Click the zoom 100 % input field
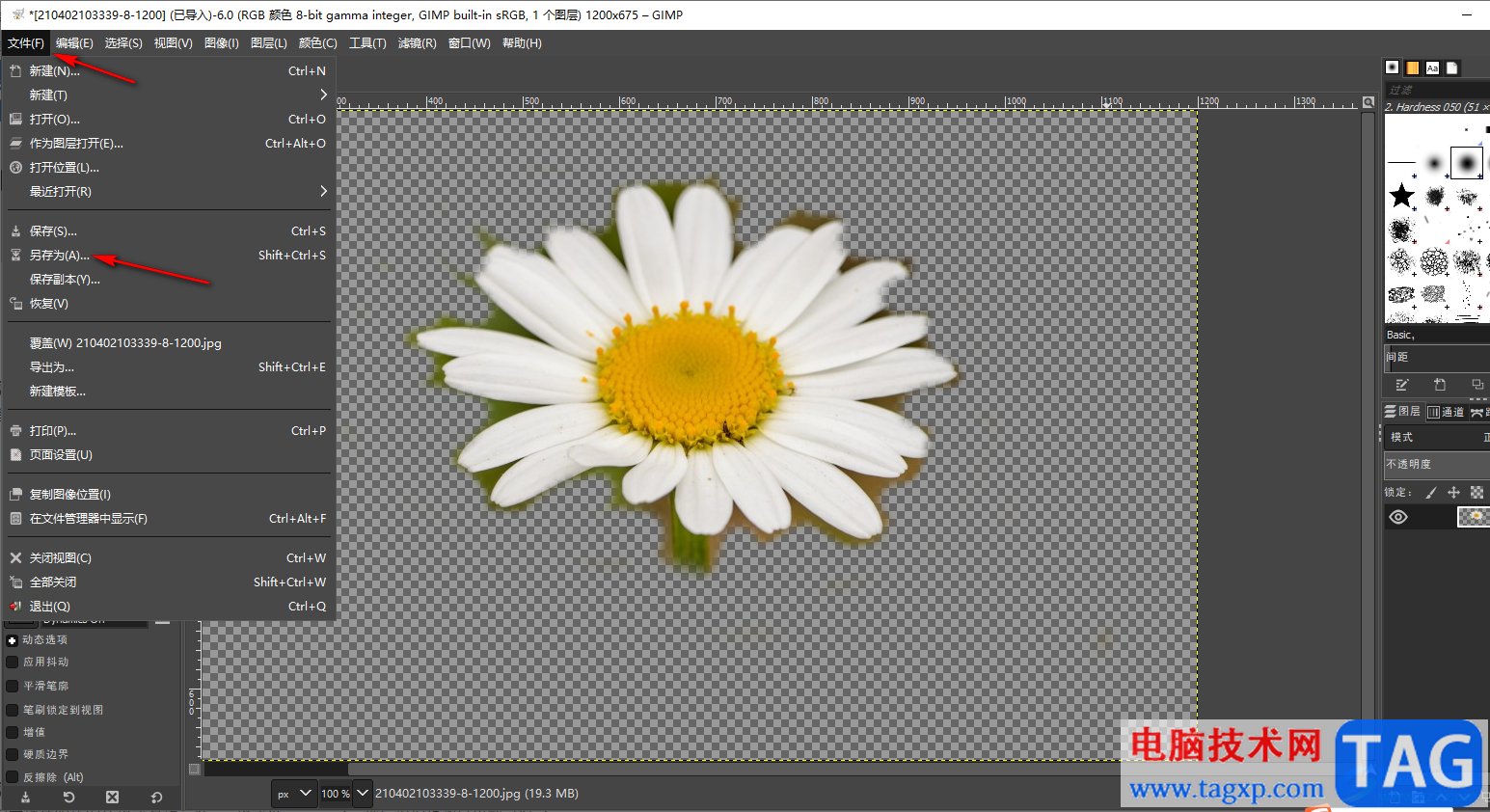The image size is (1490, 812). pos(336,794)
